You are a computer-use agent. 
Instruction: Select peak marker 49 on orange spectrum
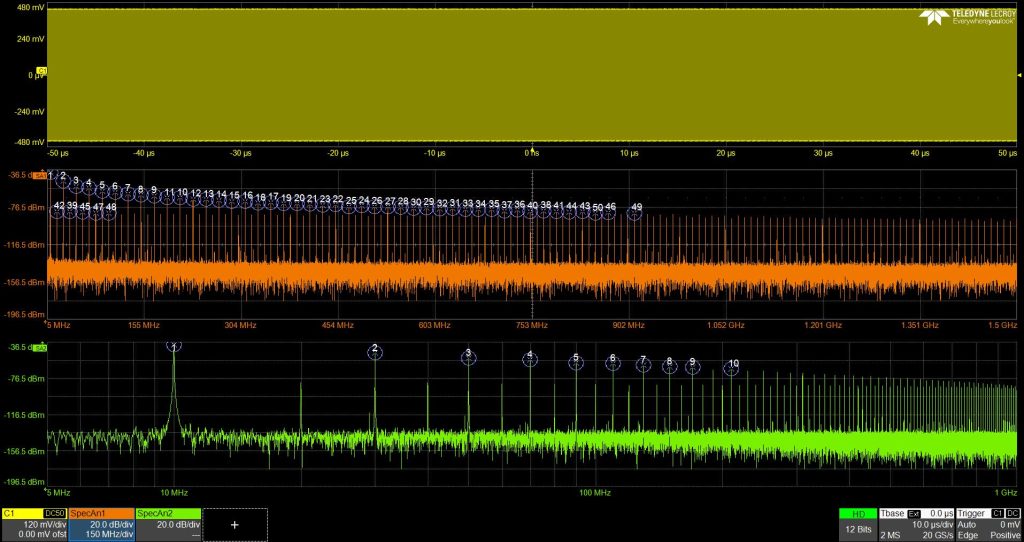pyautogui.click(x=635, y=209)
